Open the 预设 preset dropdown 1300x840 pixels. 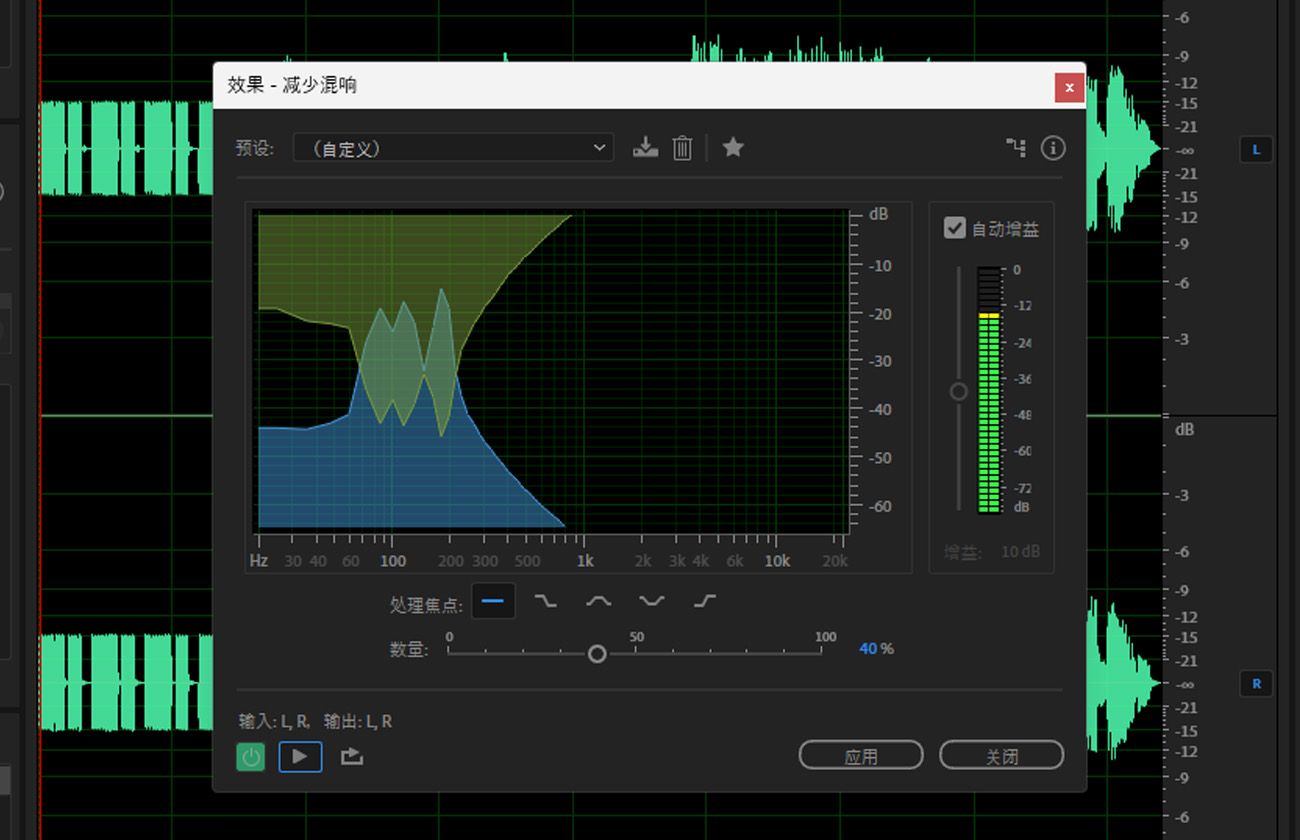tap(453, 148)
